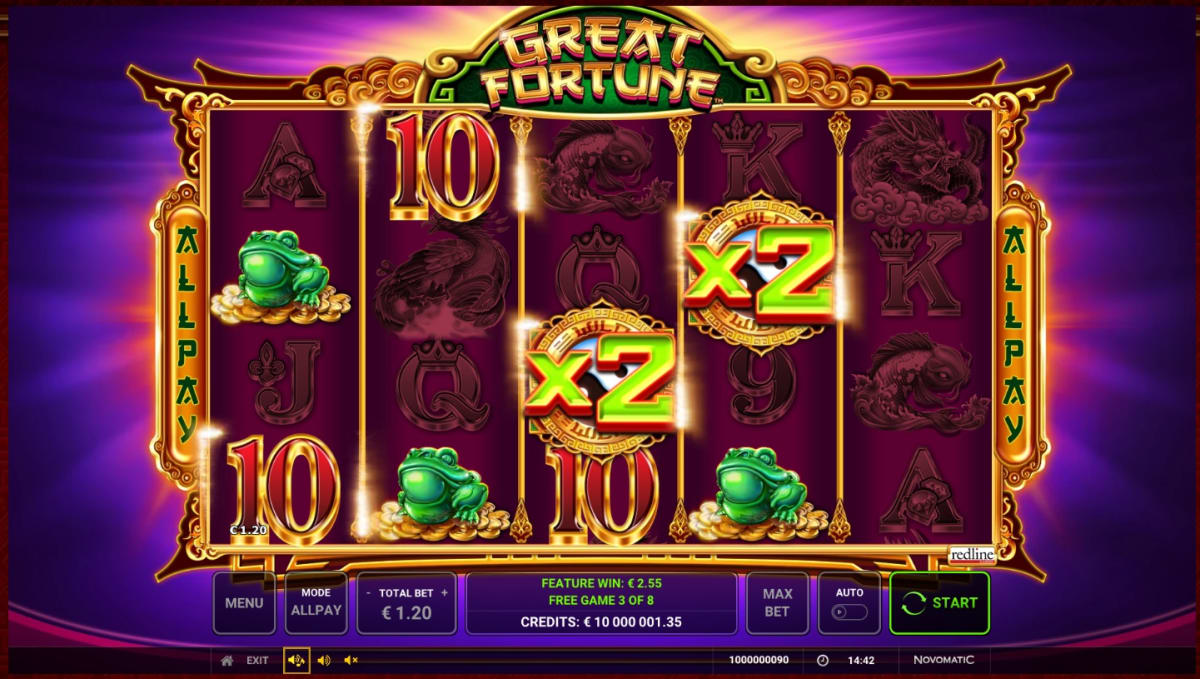Viewport: 1200px width, 679px height.
Task: Increase total bet with plus sign
Action: (x=445, y=593)
